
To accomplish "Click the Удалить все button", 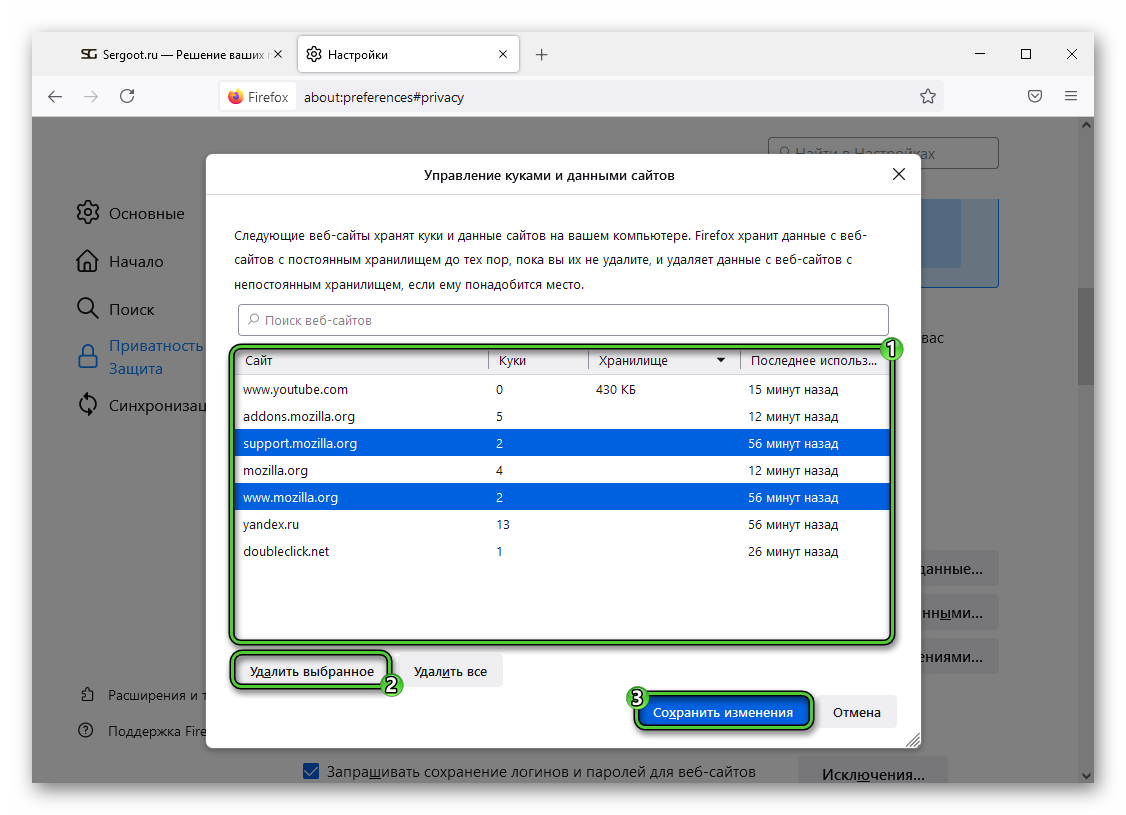I will (x=450, y=671).
